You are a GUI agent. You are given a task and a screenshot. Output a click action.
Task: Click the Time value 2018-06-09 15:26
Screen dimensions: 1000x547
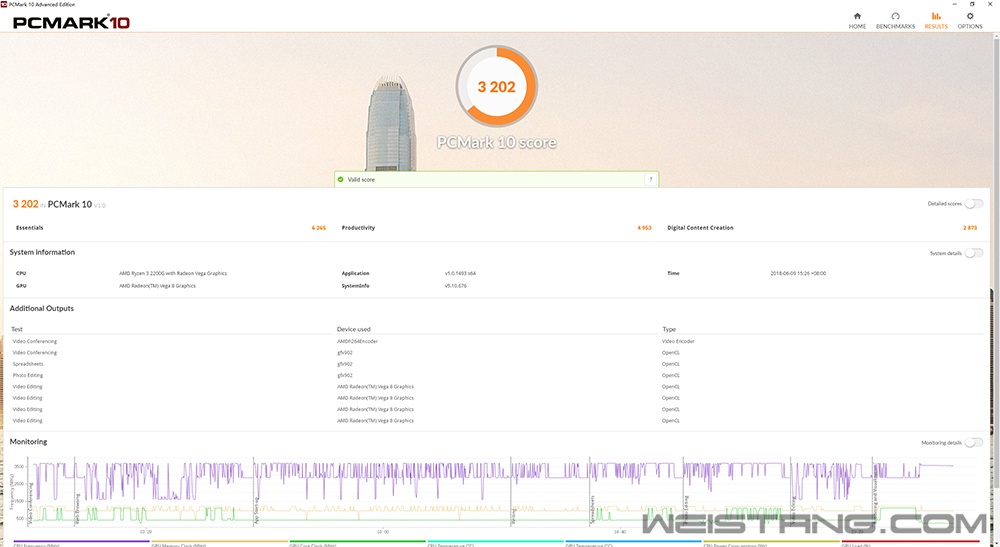(x=798, y=274)
